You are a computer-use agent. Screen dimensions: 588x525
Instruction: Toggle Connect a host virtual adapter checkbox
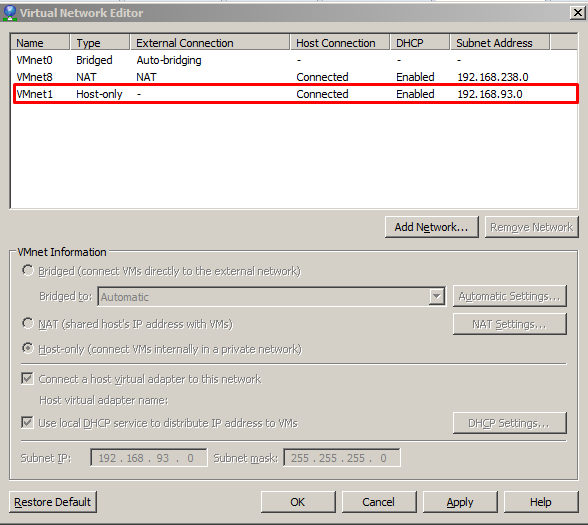click(27, 378)
